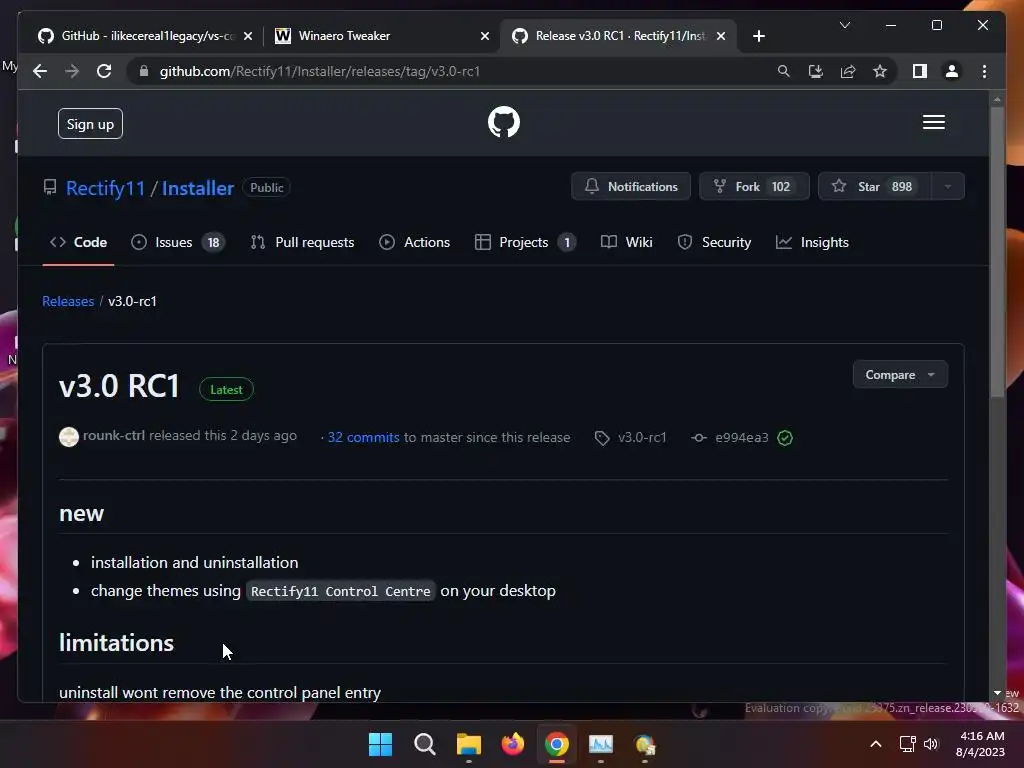Click the taskbar clock showing 4:16 AM
This screenshot has width=1024, height=768.
[980, 744]
